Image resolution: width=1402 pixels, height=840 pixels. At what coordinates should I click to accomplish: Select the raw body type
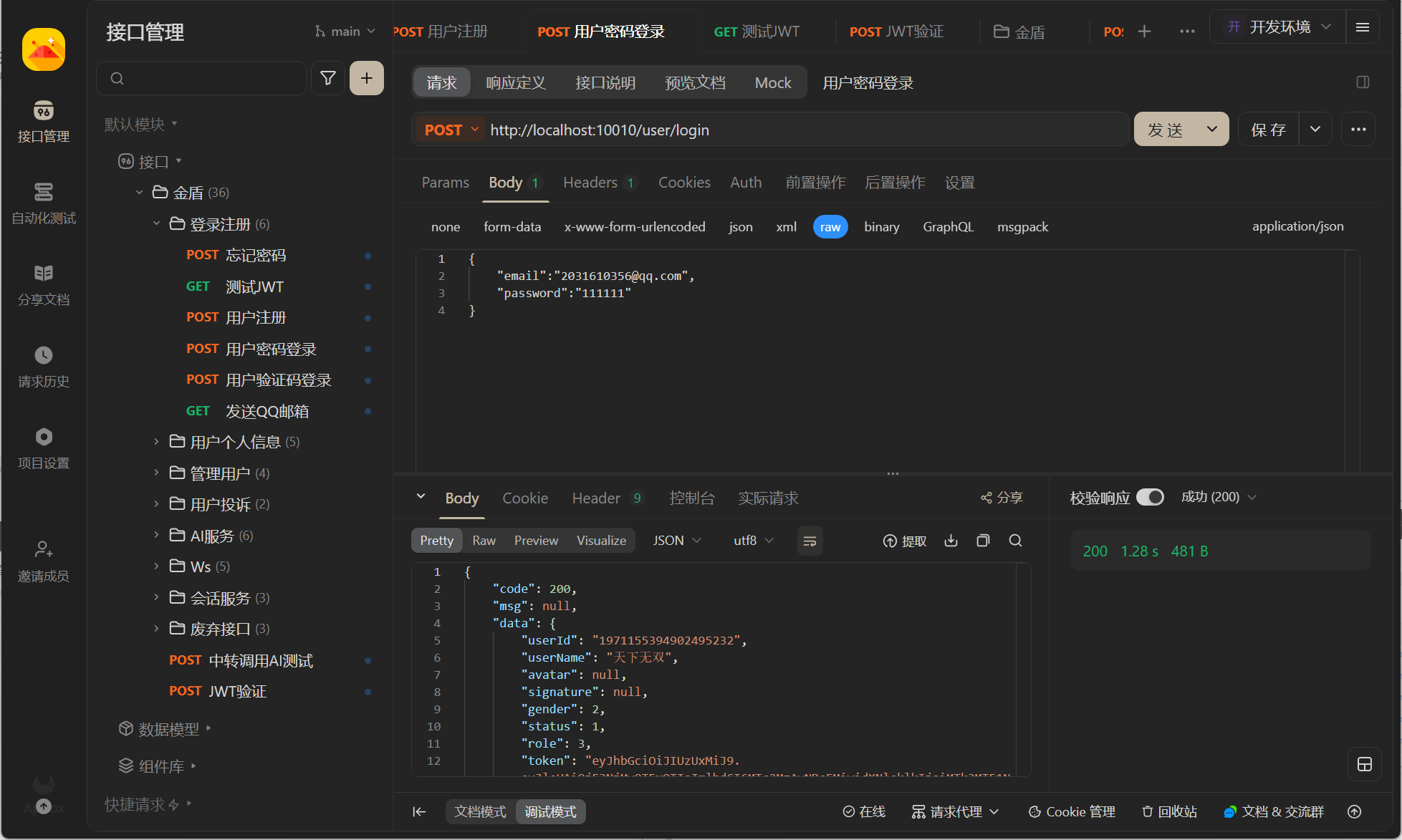pos(830,227)
